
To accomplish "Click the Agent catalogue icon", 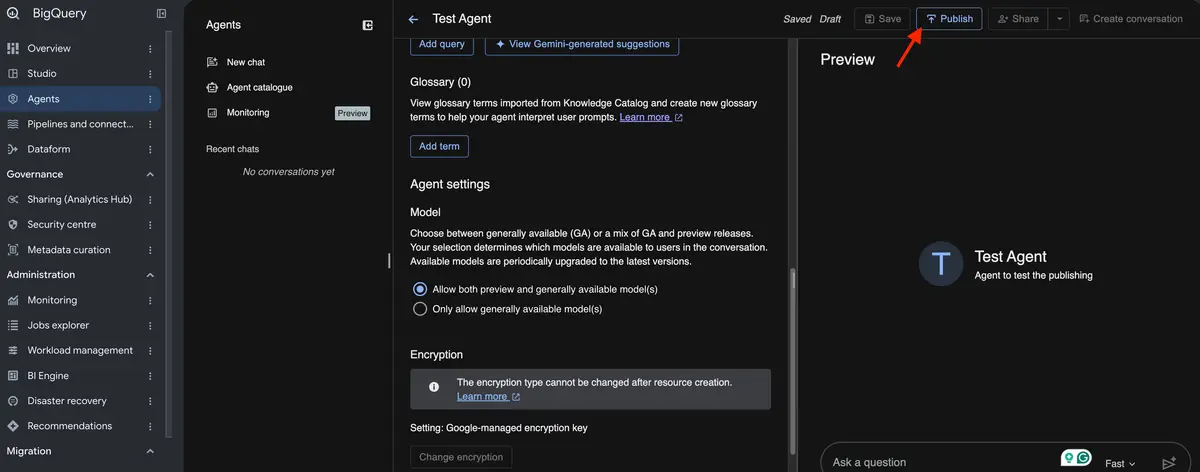I will pos(212,88).
